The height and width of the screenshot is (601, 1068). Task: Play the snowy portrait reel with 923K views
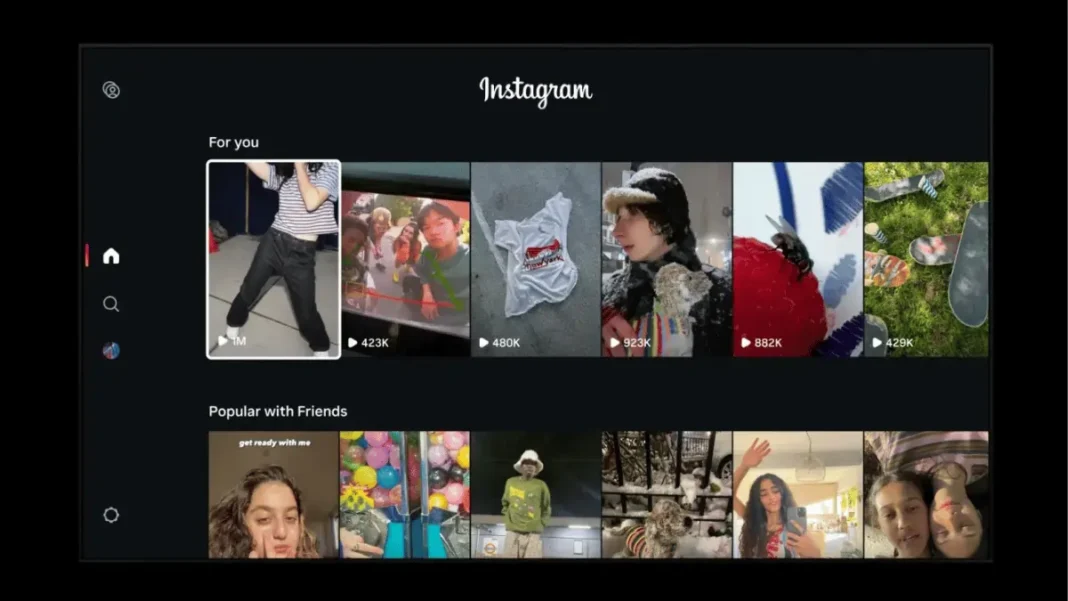tap(666, 258)
